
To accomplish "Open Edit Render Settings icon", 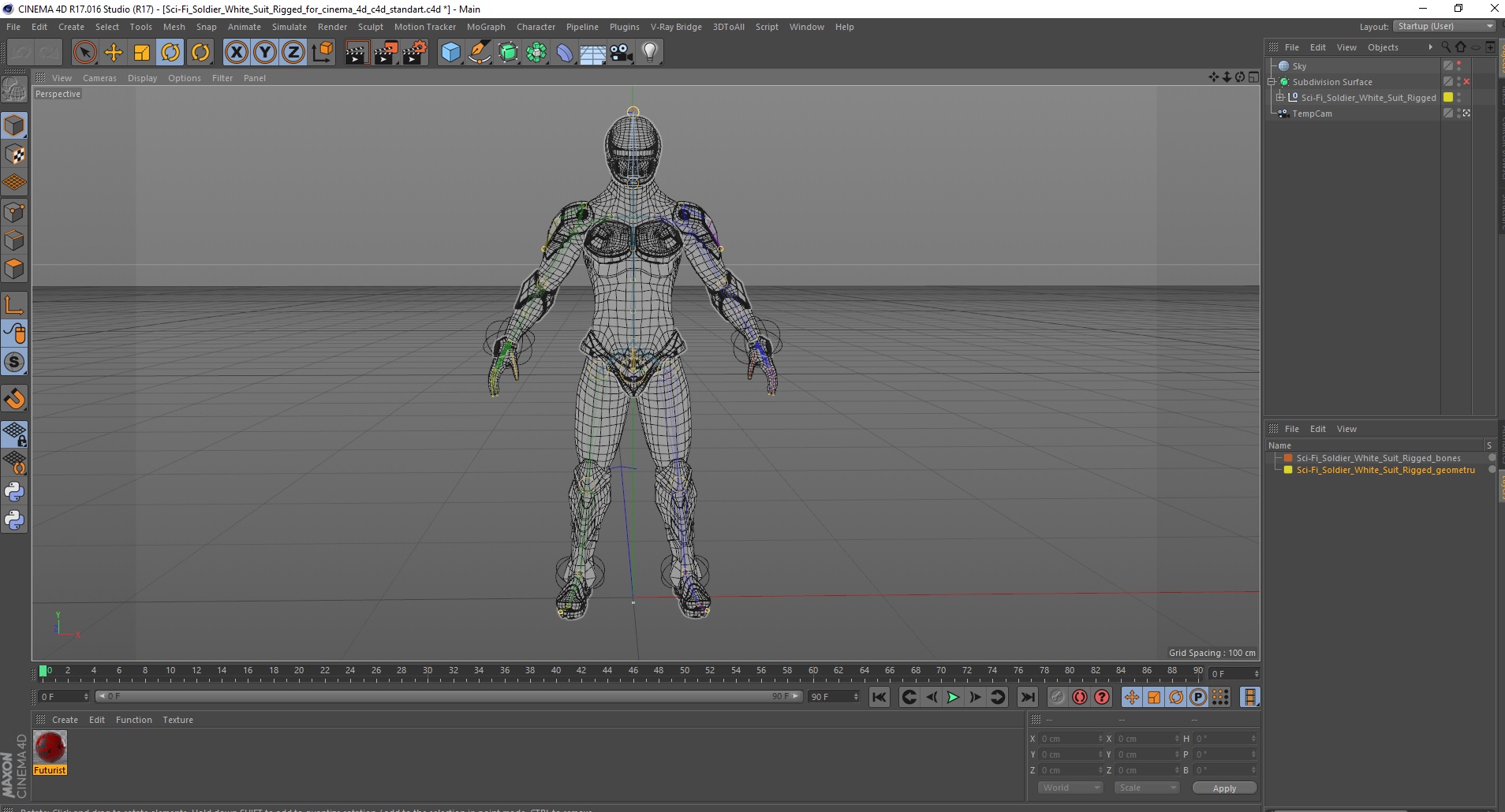I will [x=414, y=53].
